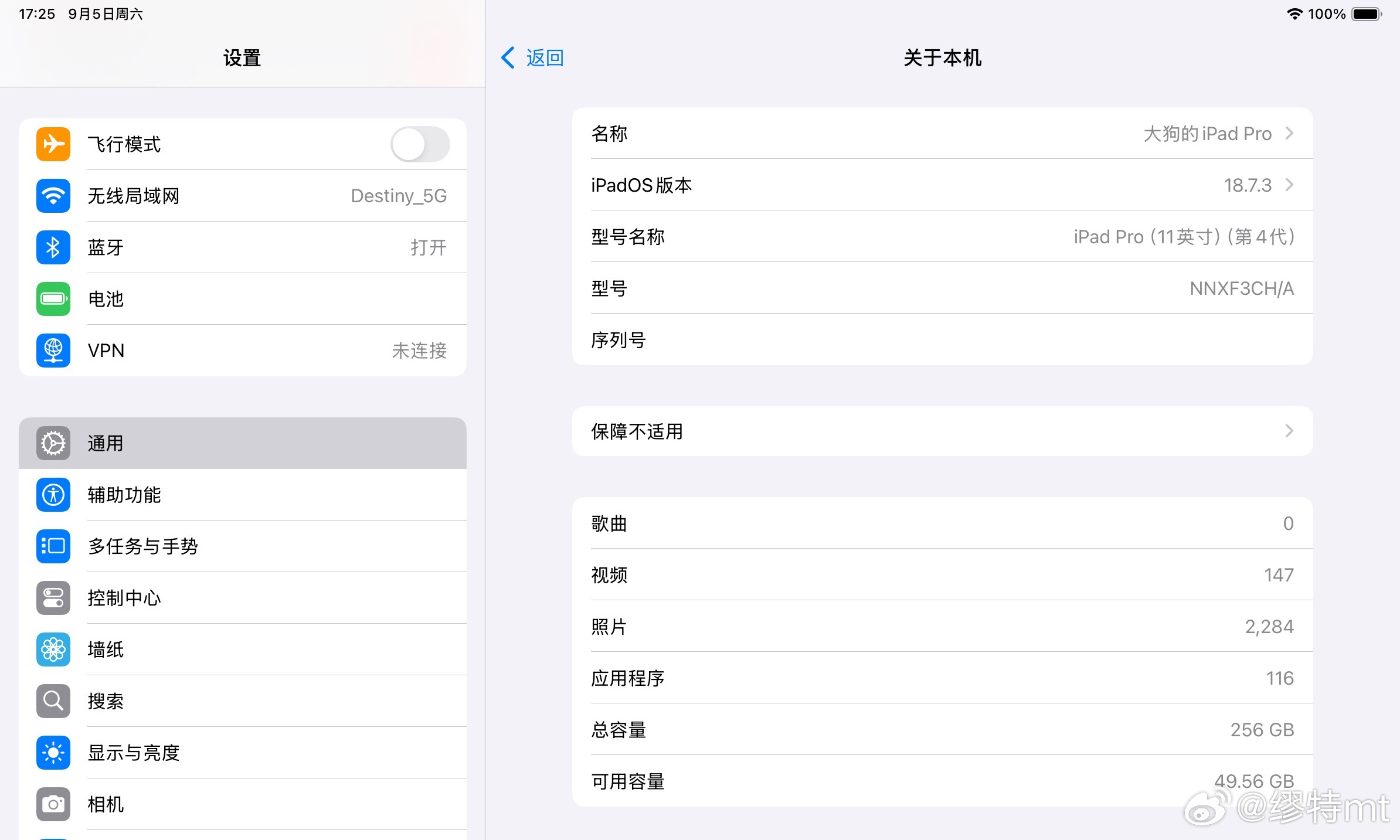1400x840 pixels.
Task: Select the 通用 settings item
Action: [x=243, y=443]
